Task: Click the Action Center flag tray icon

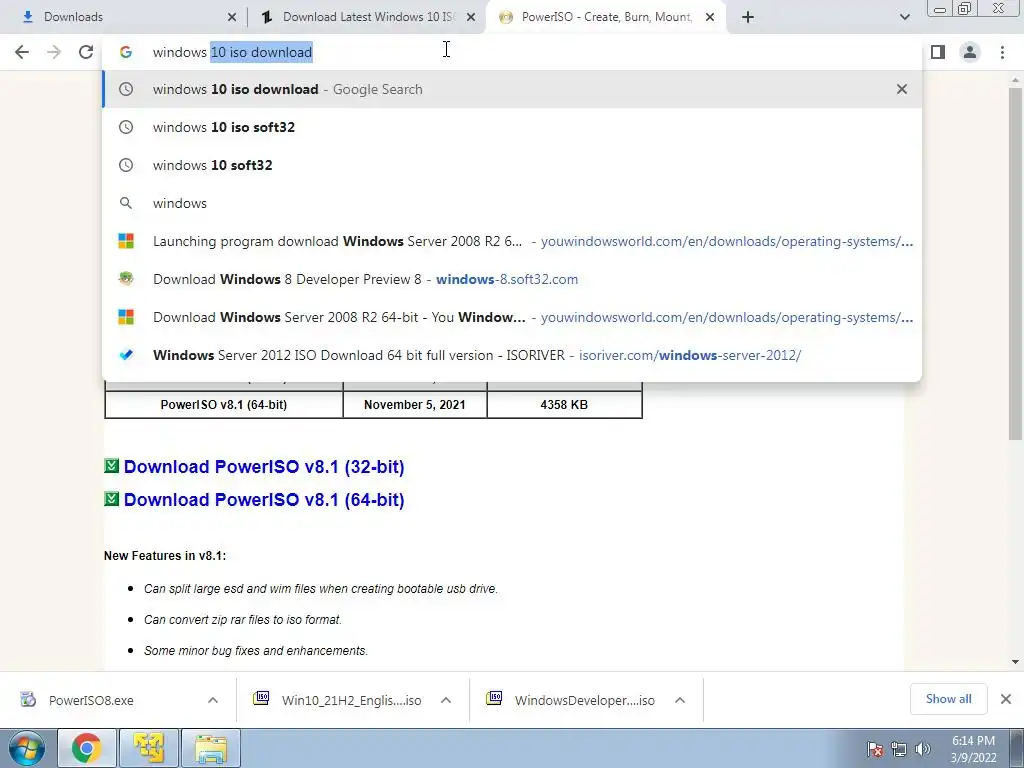Action: (x=875, y=749)
